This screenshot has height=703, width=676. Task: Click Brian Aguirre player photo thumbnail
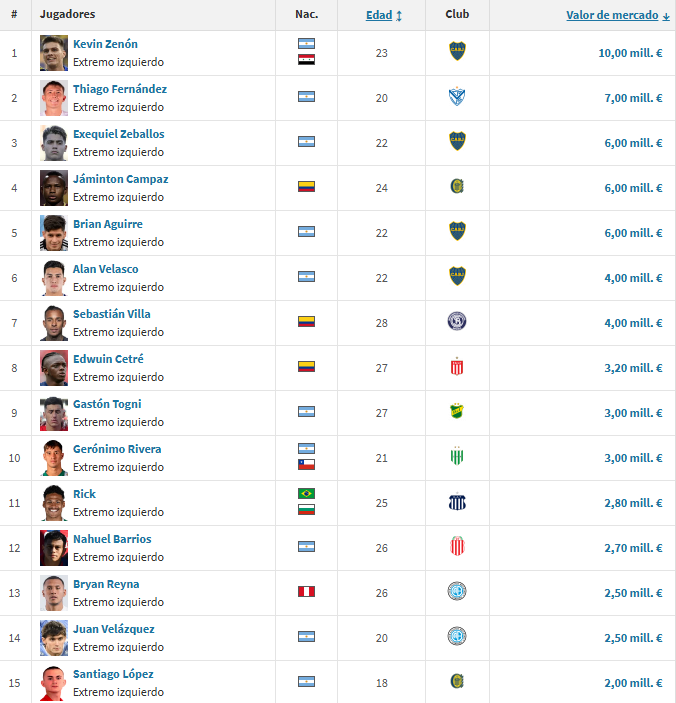54,233
